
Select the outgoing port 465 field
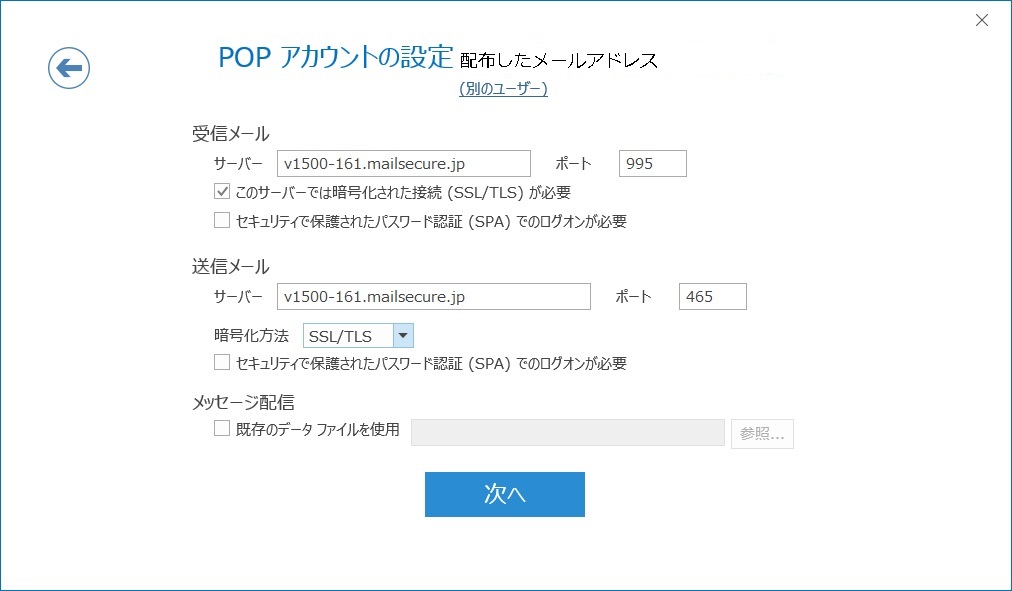tap(712, 297)
